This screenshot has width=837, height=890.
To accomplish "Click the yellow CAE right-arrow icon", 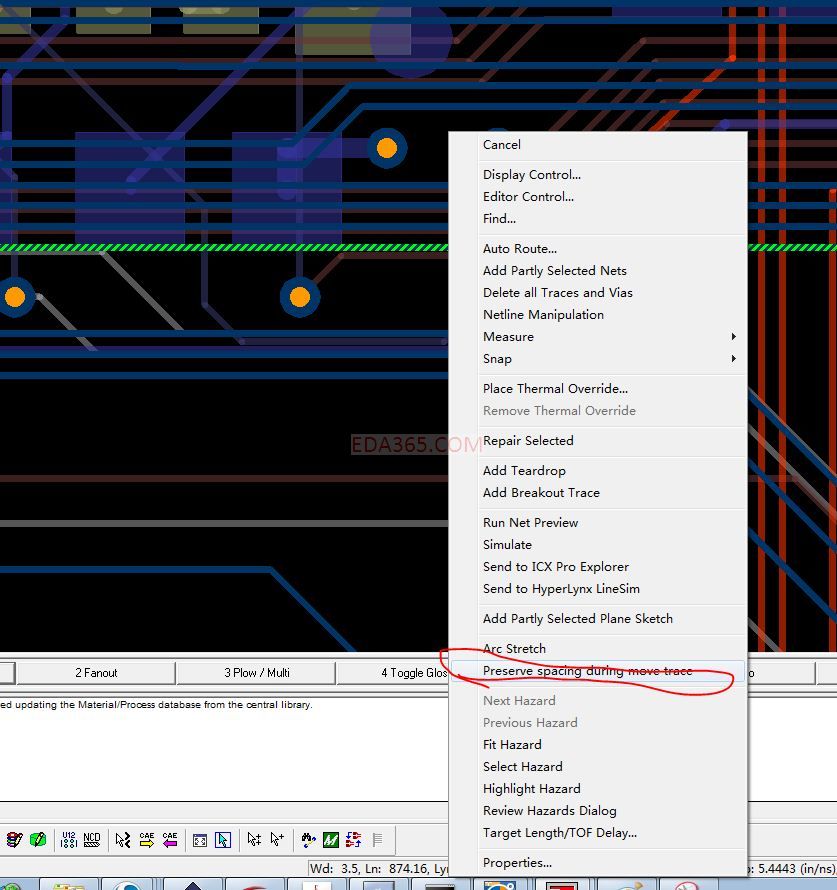I will (147, 839).
